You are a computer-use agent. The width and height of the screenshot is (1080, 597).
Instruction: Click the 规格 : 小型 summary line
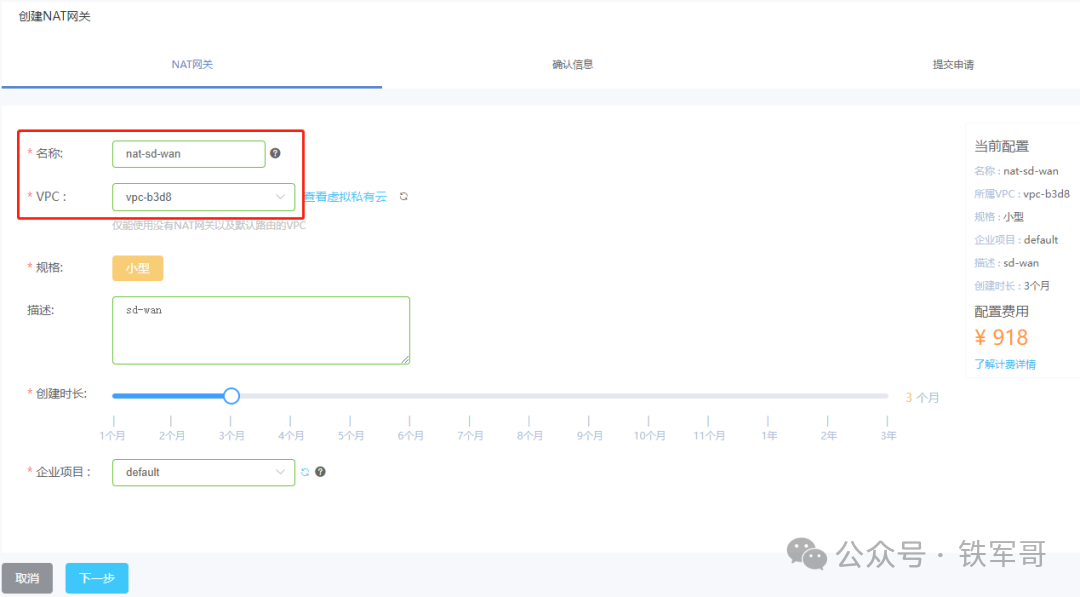point(999,217)
